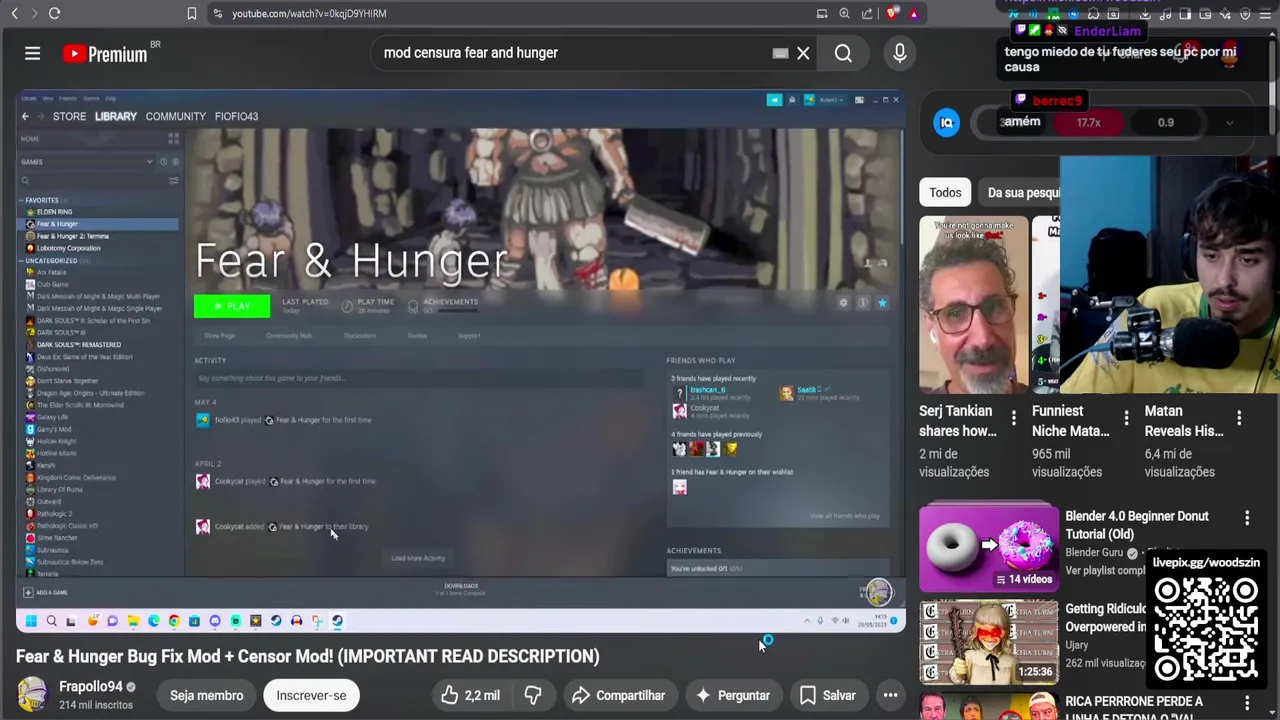Subscribe with the Inscrever-se button
Viewport: 1280px width, 720px height.
(x=311, y=695)
